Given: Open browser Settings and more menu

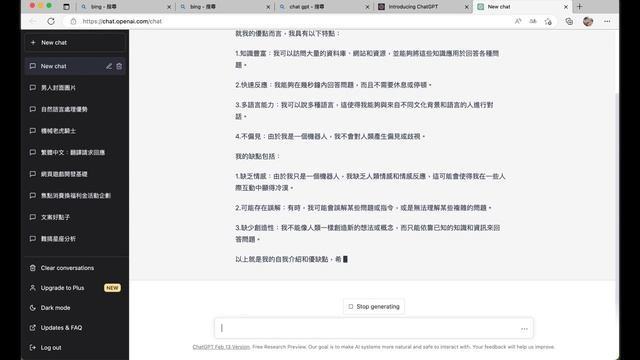Looking at the screenshot, I should click(x=607, y=21).
